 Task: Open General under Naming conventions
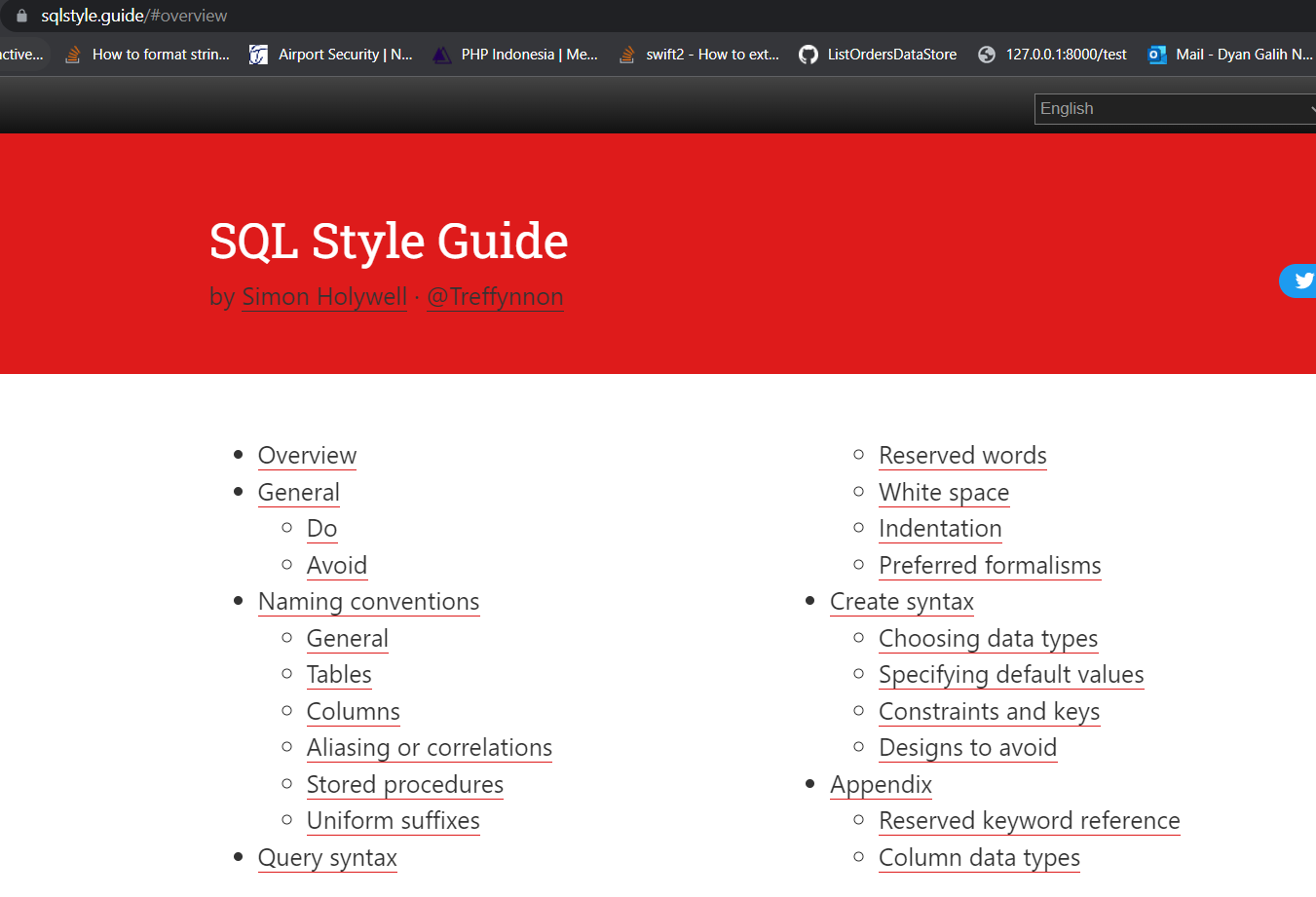[x=347, y=639]
